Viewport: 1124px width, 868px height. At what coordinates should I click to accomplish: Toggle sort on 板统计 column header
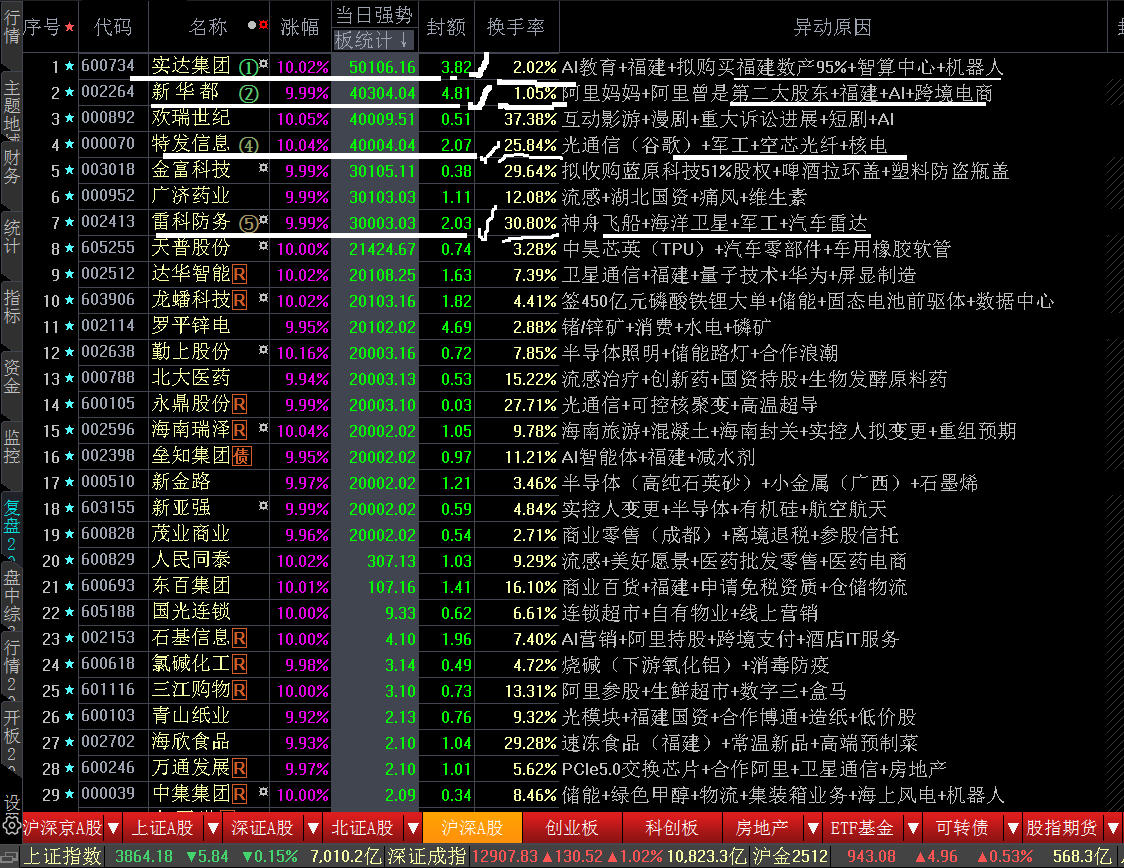point(373,39)
